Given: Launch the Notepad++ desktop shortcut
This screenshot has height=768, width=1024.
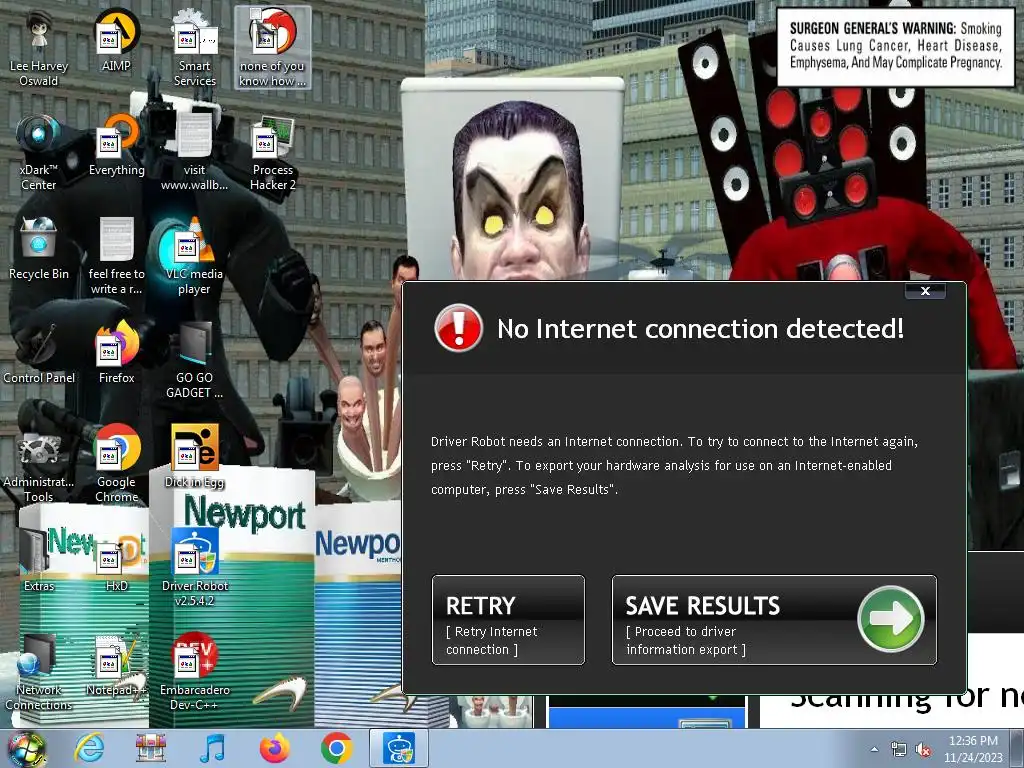Looking at the screenshot, I should [116, 665].
